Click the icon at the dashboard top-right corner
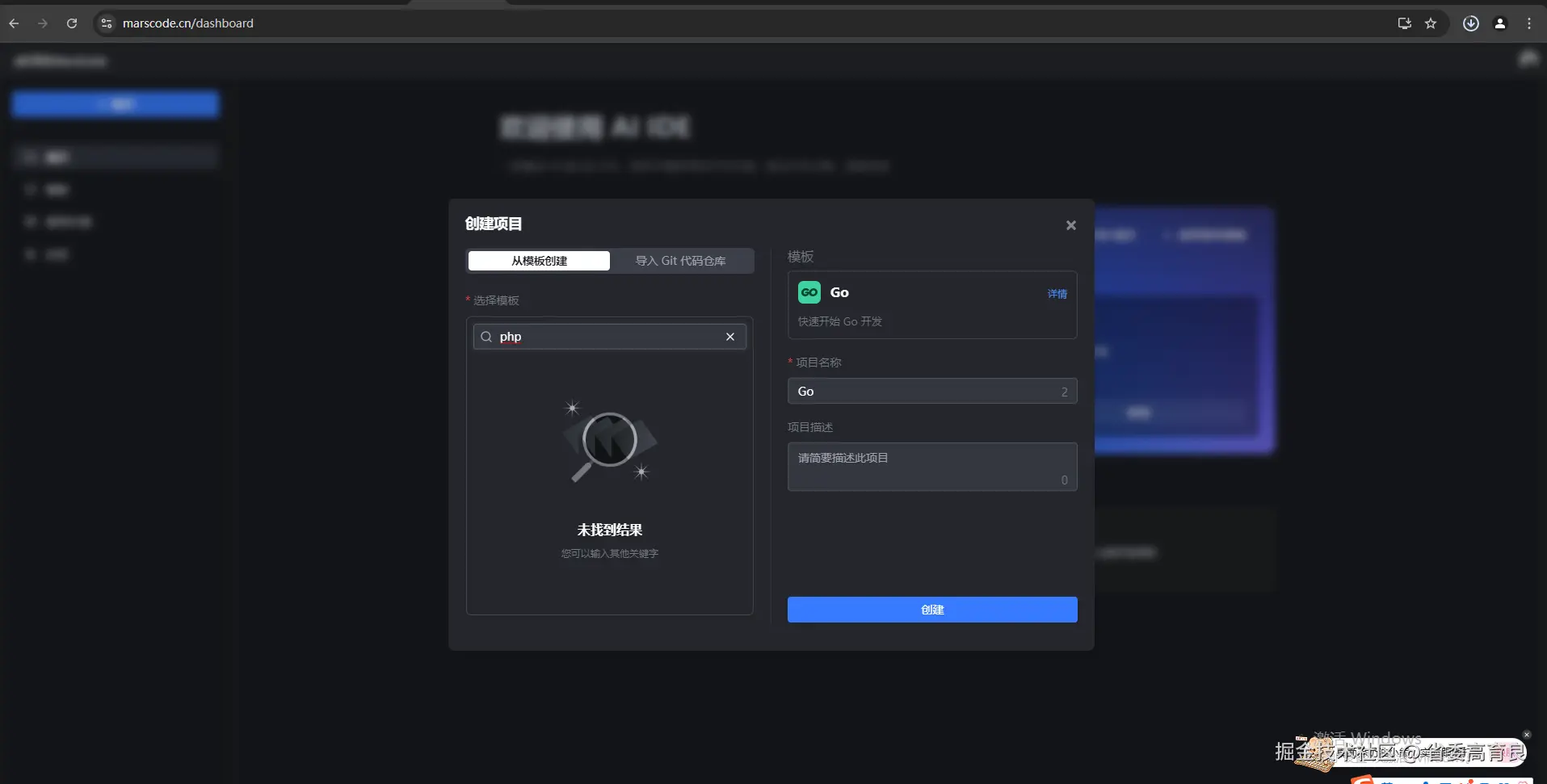The image size is (1547, 784). pyautogui.click(x=1528, y=58)
